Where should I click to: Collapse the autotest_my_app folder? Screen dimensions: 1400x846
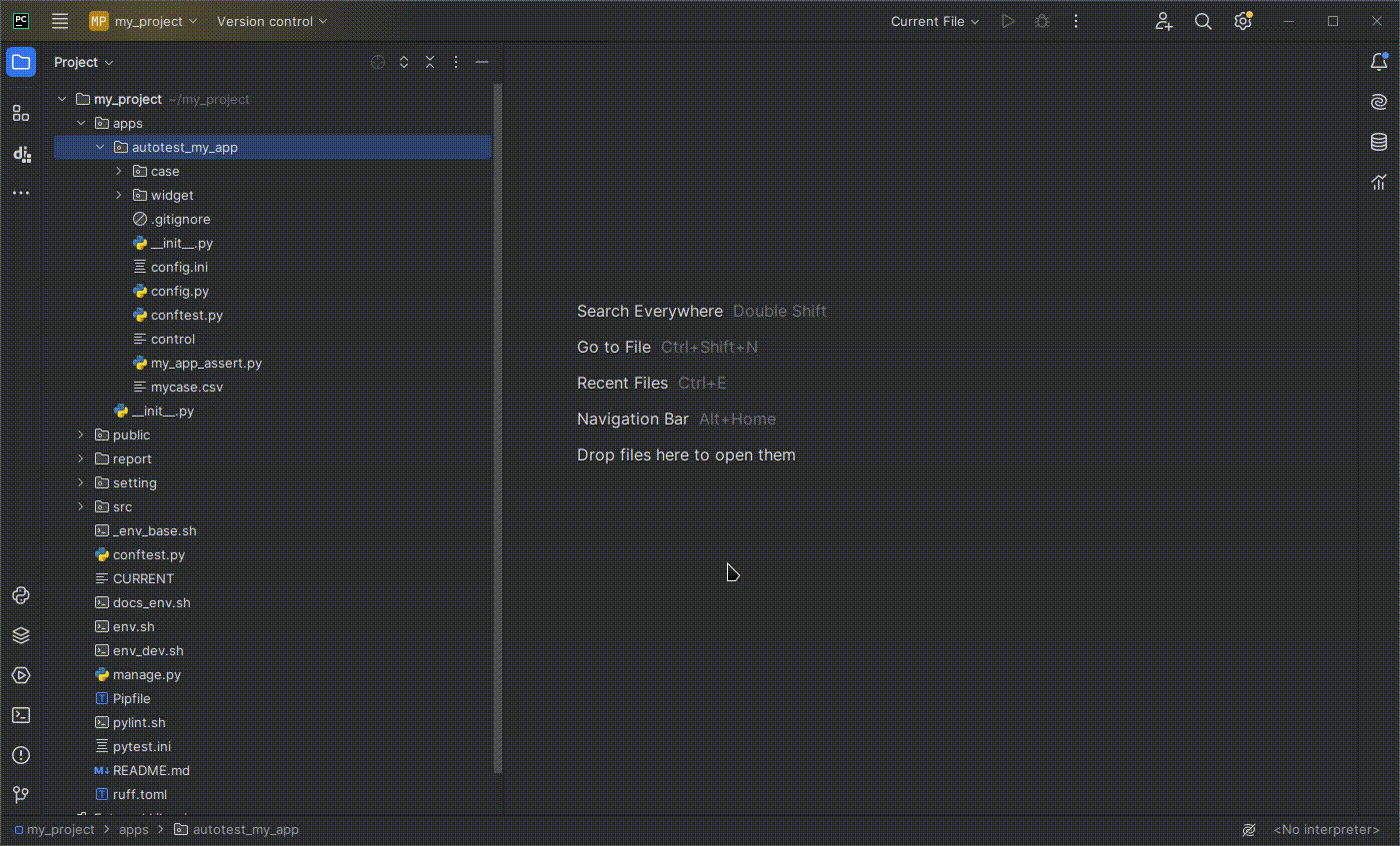click(x=100, y=147)
